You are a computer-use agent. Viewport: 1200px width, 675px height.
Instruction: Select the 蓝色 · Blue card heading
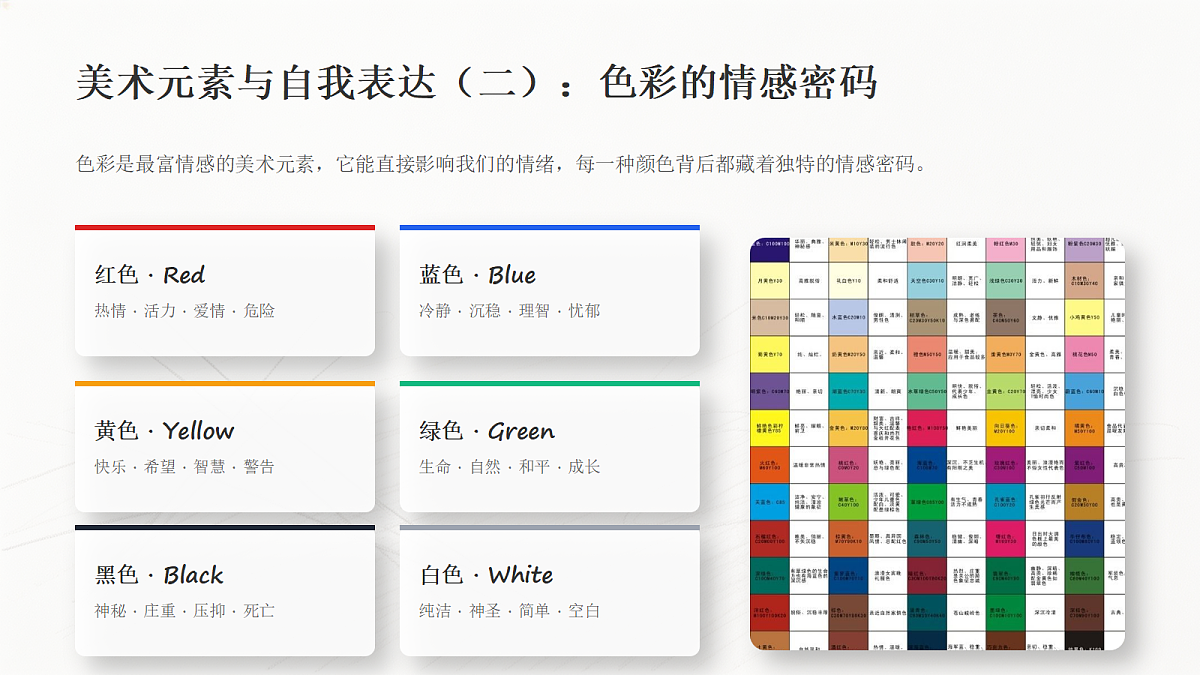(478, 275)
